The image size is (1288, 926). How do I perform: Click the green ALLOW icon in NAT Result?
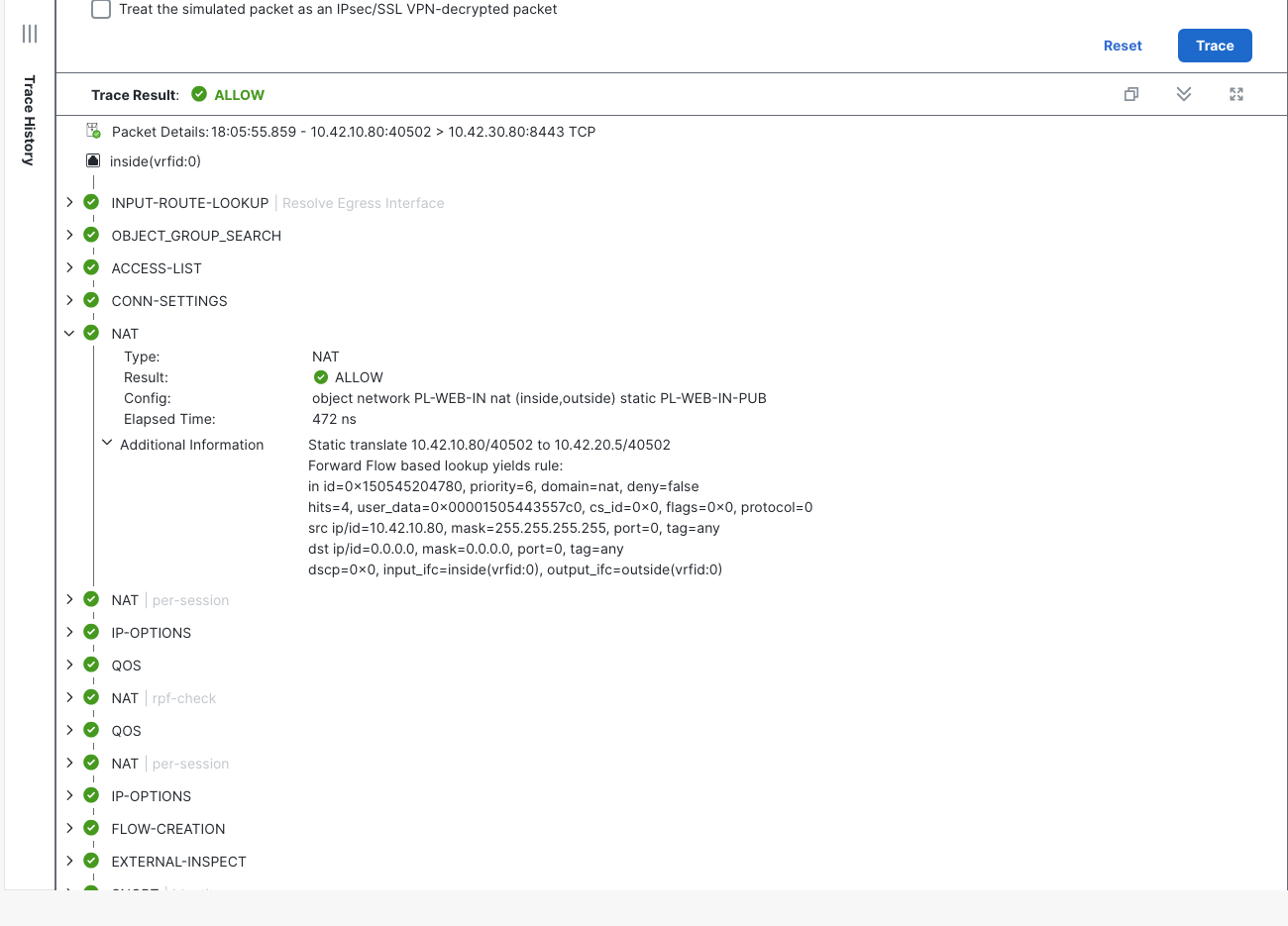(x=321, y=377)
